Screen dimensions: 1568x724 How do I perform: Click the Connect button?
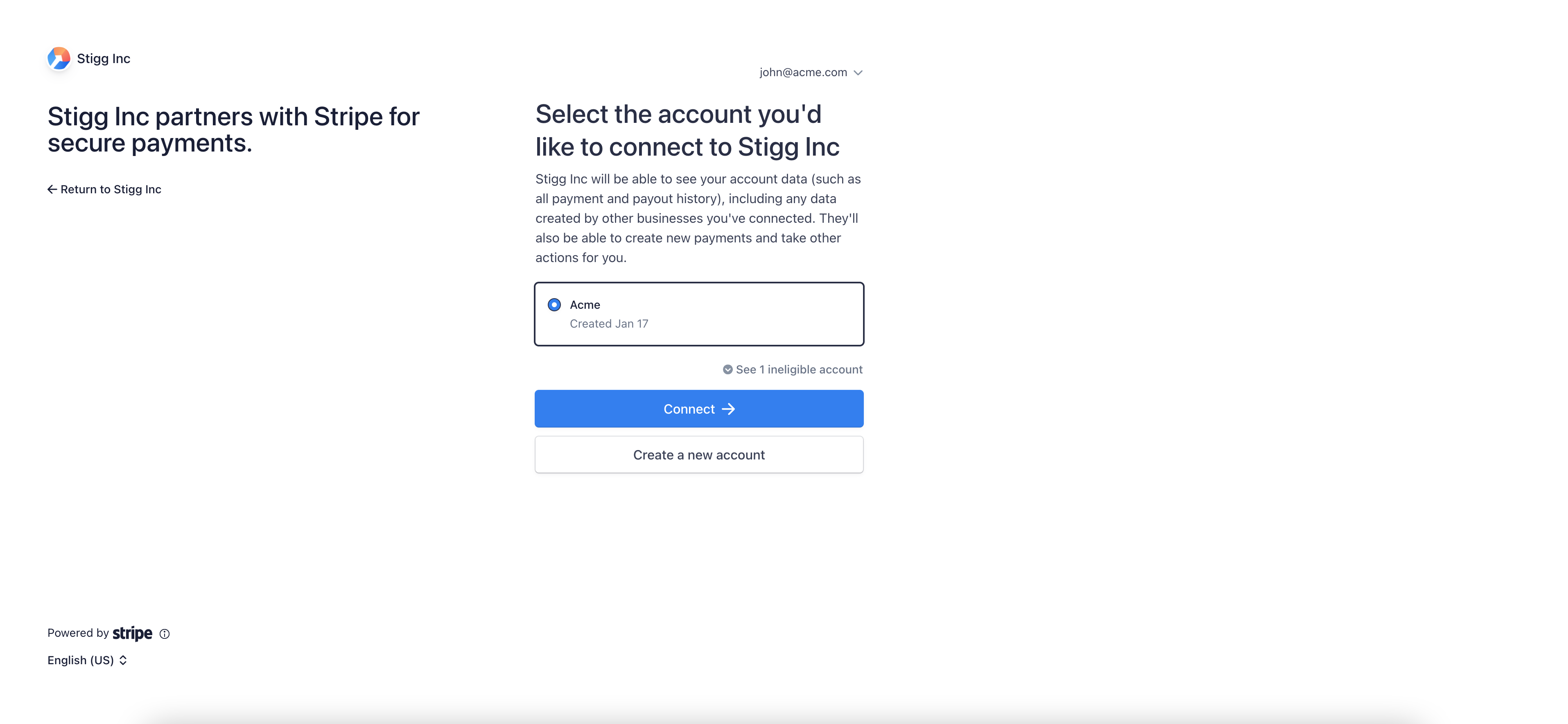tap(699, 409)
